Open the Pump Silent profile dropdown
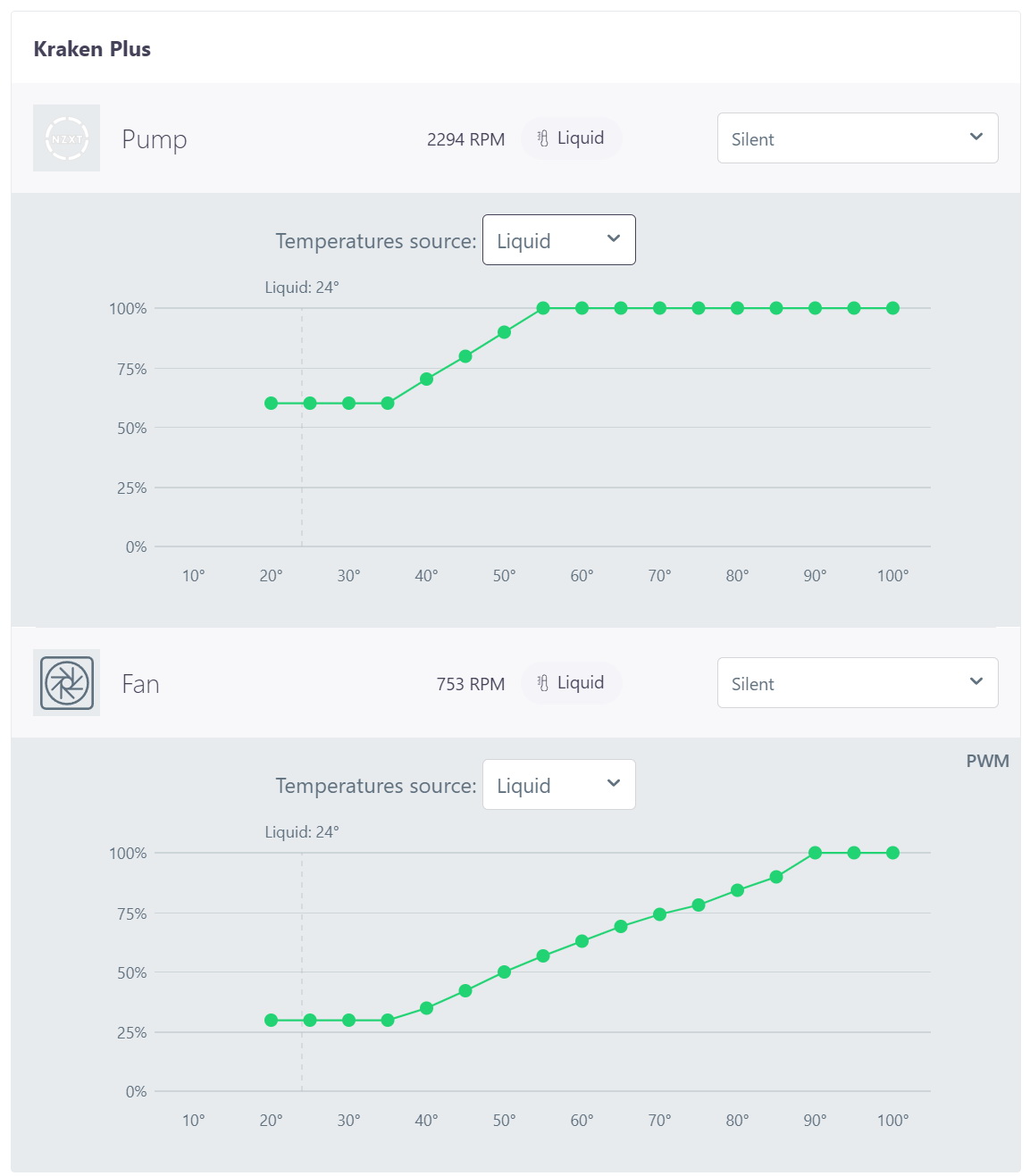The width and height of the screenshot is (1030, 1176). pyautogui.click(x=858, y=138)
